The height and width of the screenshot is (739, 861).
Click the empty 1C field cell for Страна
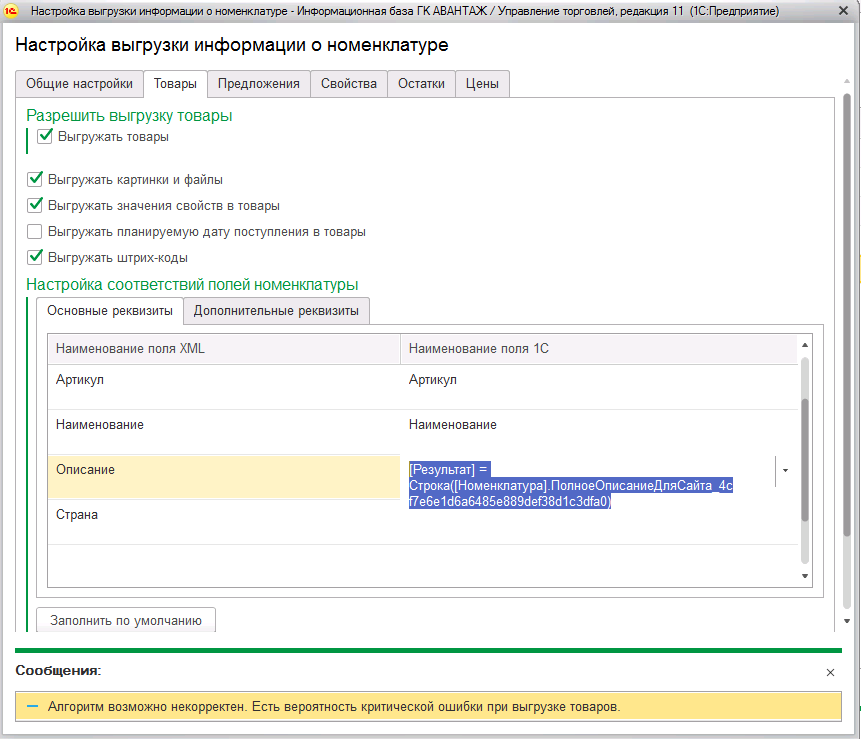coord(599,527)
